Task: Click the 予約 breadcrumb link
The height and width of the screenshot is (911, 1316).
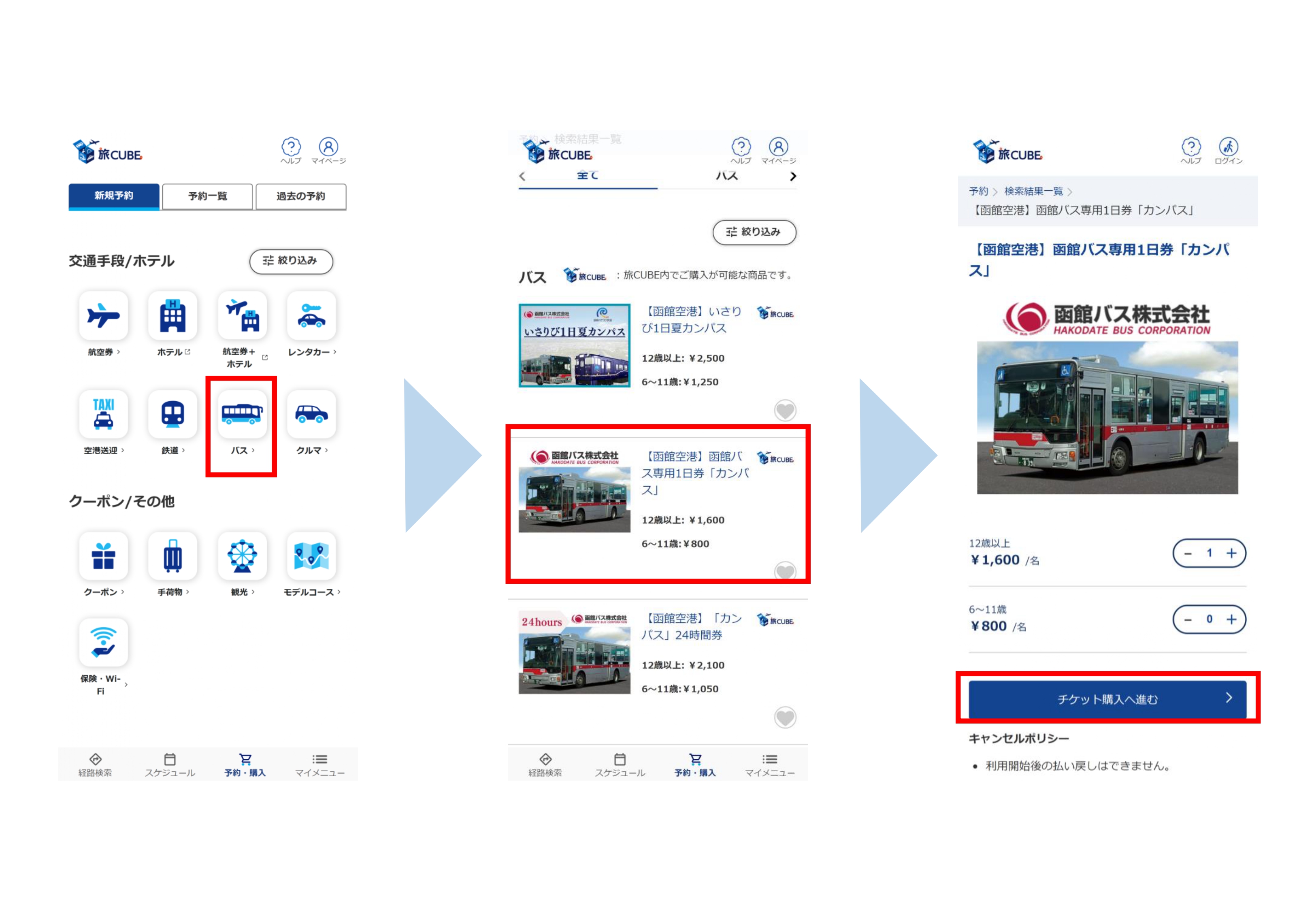Action: click(978, 191)
